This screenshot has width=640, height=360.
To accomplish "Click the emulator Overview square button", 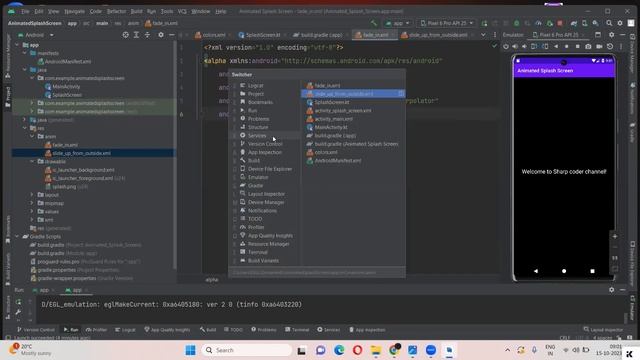I will click(592, 271).
